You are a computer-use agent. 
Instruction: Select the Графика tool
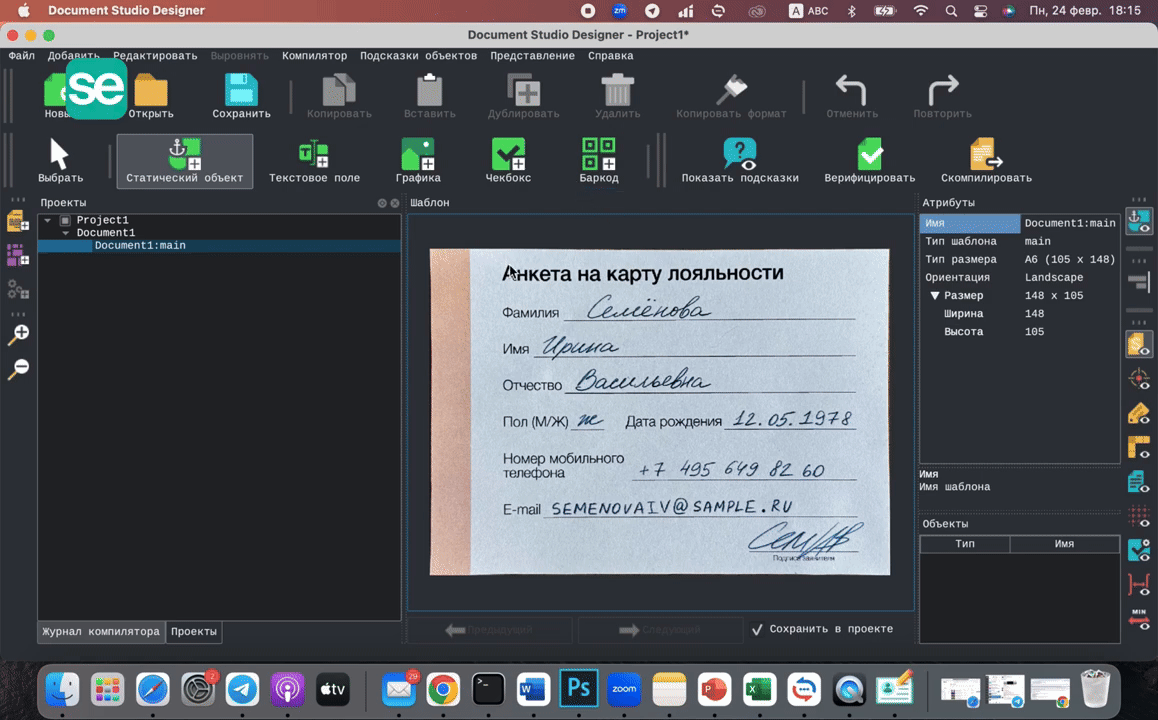point(418,160)
